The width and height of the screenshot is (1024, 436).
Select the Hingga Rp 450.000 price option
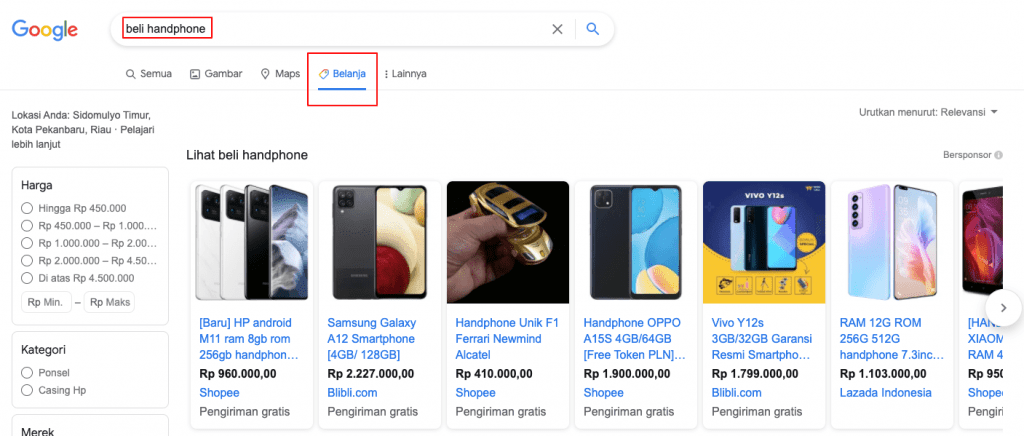click(27, 208)
